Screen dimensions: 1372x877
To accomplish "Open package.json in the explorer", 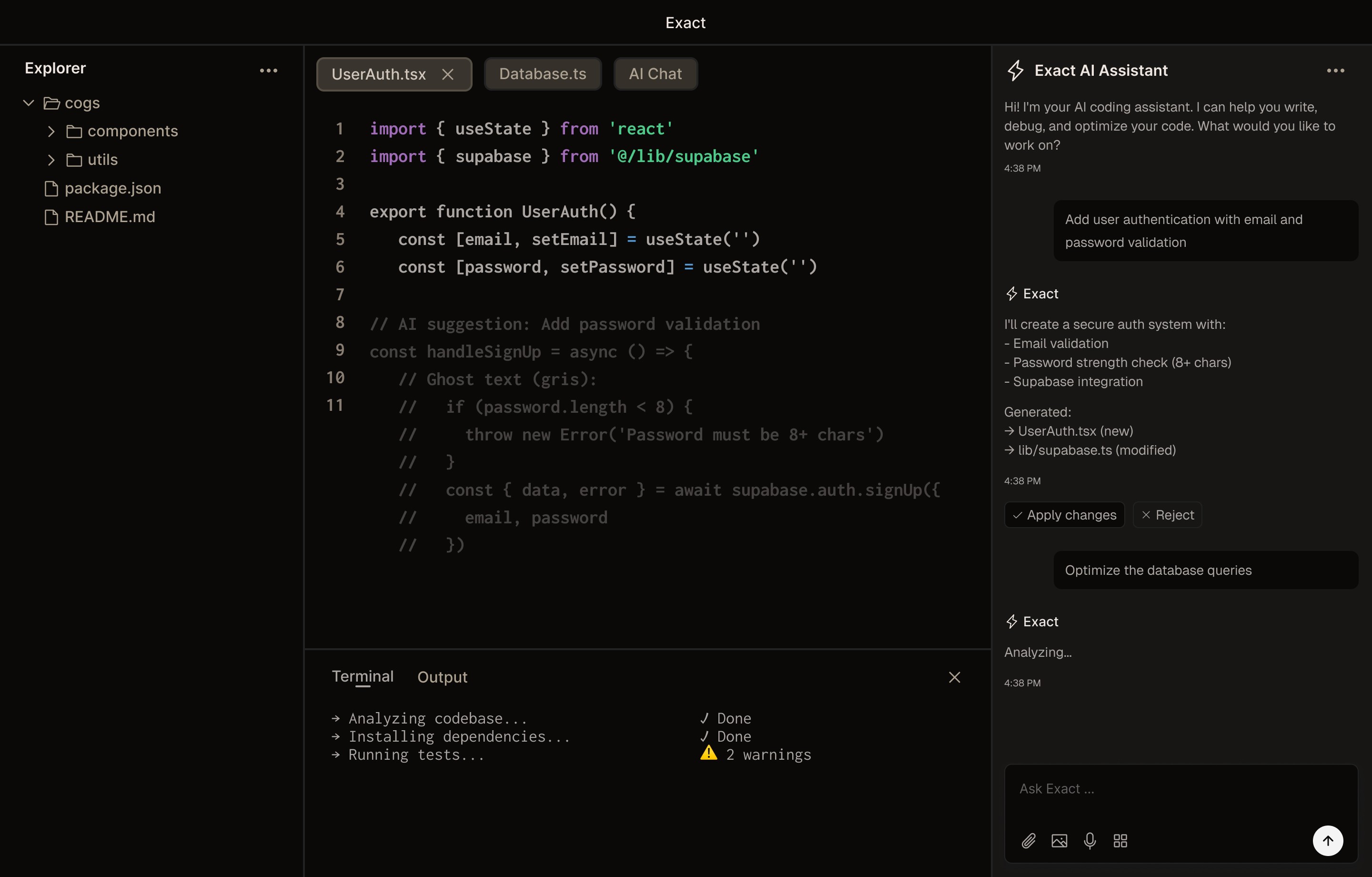I will point(113,188).
